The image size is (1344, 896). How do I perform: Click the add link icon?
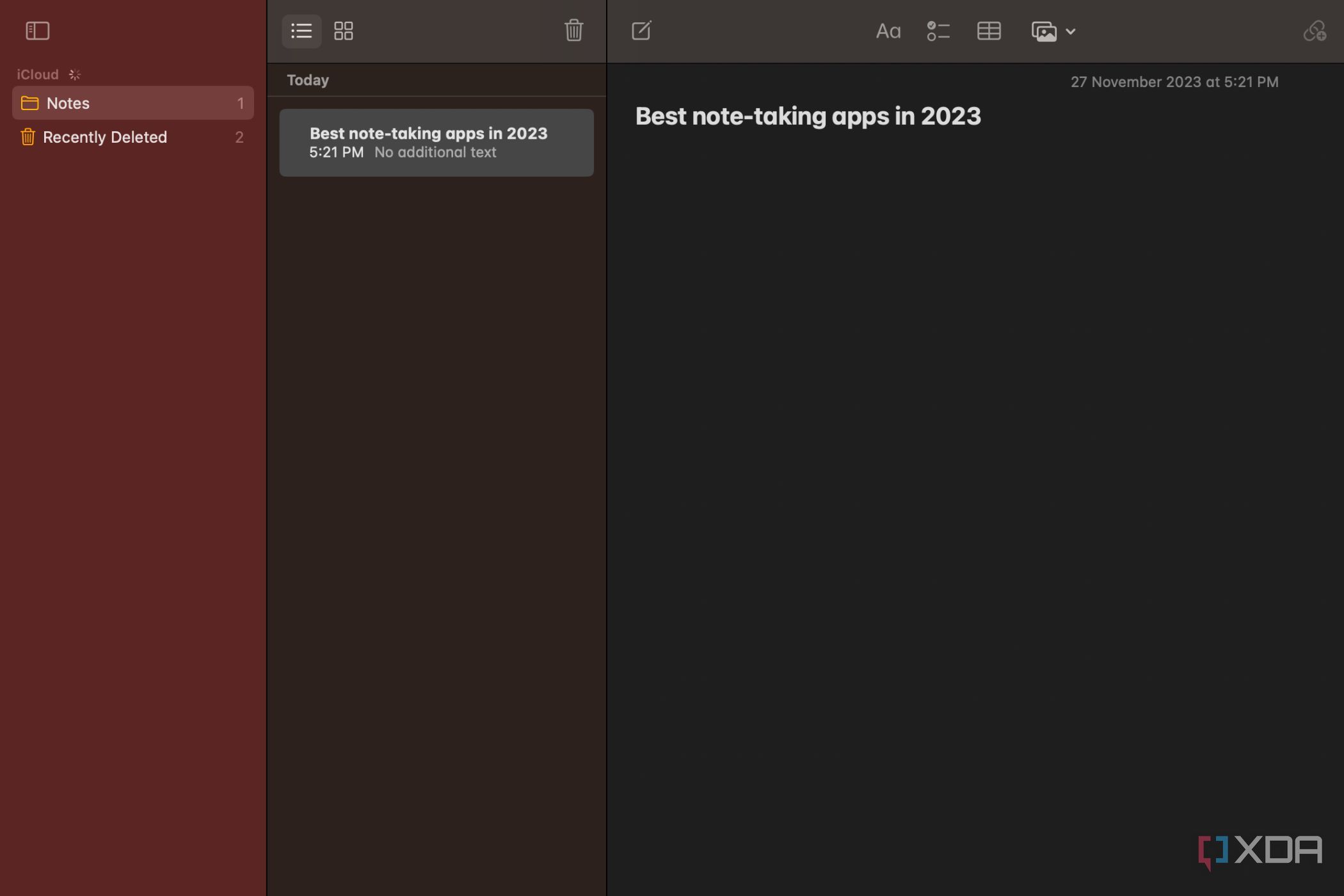pos(1315,31)
